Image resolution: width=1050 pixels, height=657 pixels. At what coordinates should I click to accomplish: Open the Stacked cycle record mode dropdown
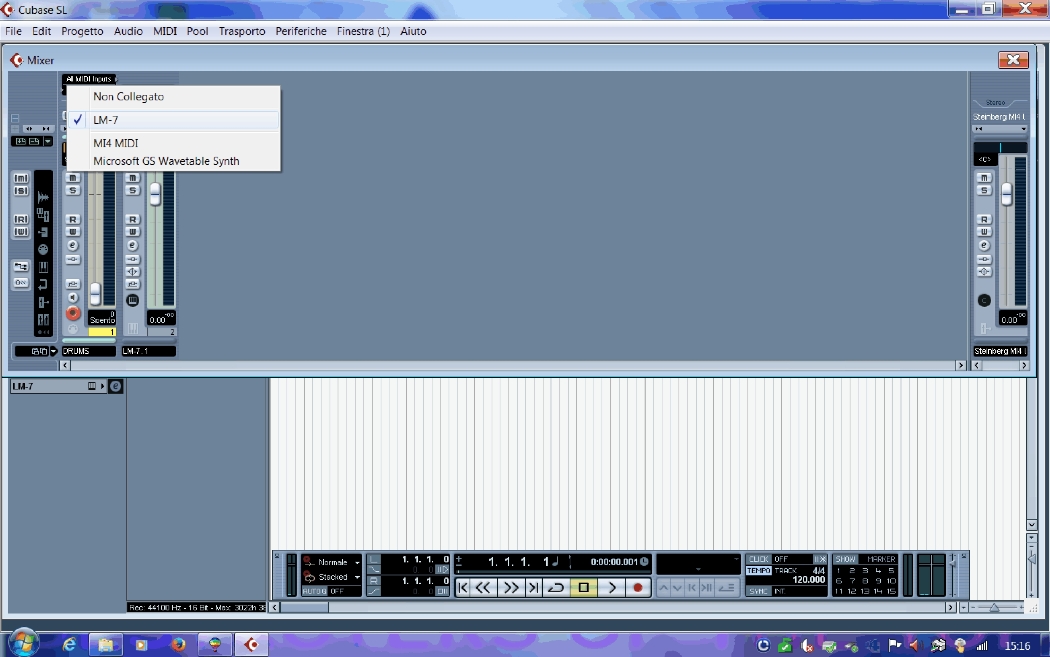pos(357,577)
